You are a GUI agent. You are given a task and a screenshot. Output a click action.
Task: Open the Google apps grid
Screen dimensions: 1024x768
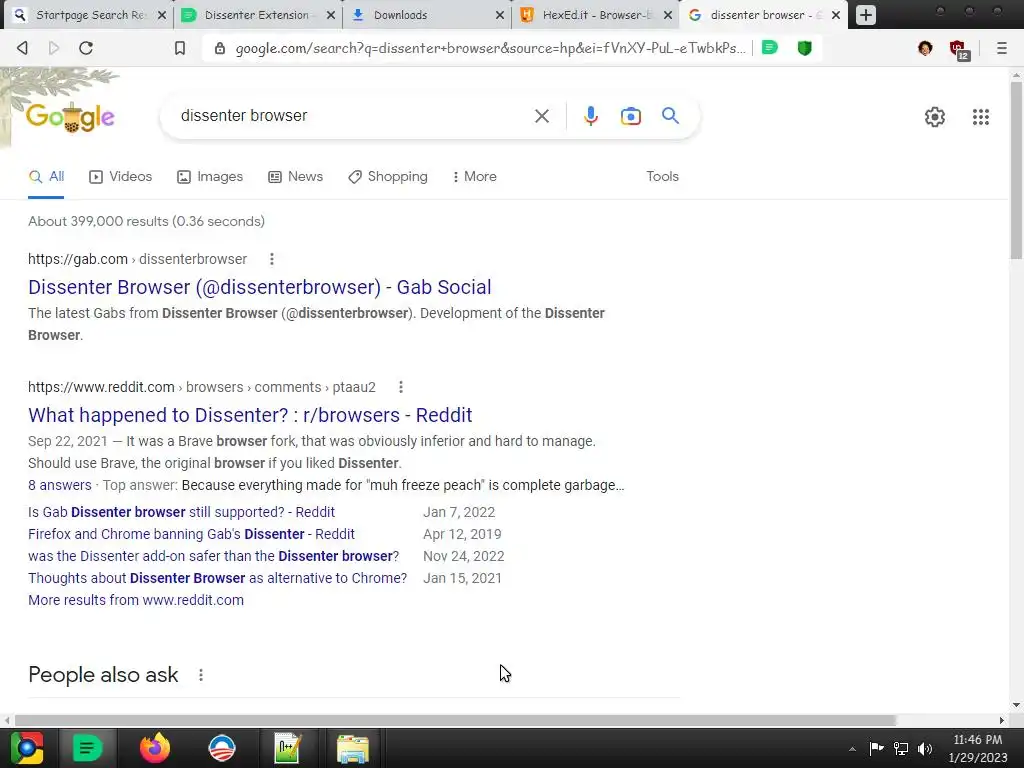pos(980,117)
